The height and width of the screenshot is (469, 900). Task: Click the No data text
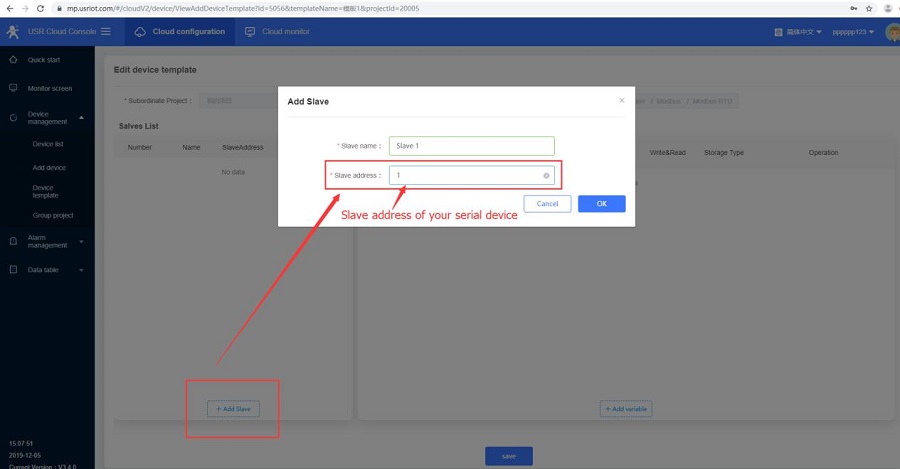pyautogui.click(x=233, y=172)
